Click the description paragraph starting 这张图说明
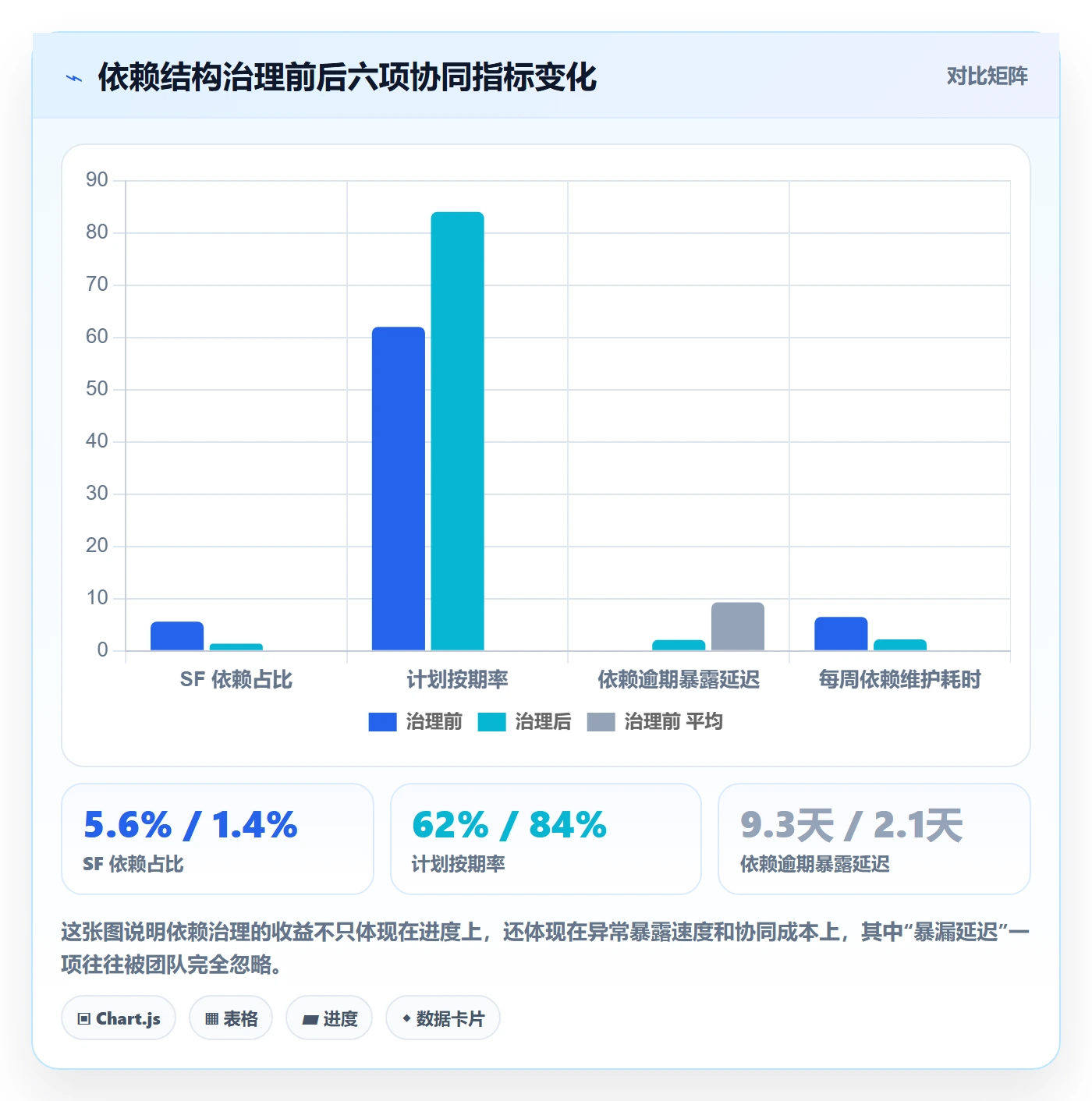 (x=545, y=948)
